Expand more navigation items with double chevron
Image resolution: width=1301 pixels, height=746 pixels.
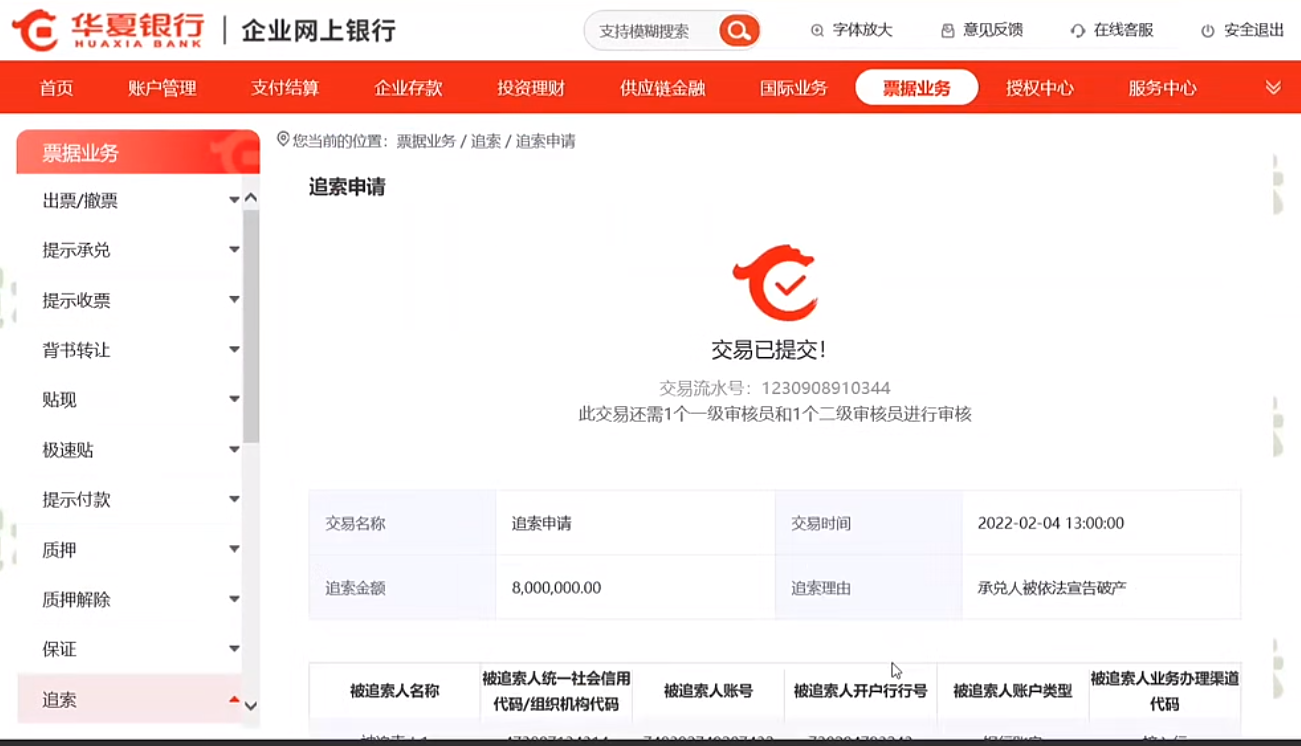click(x=1273, y=88)
